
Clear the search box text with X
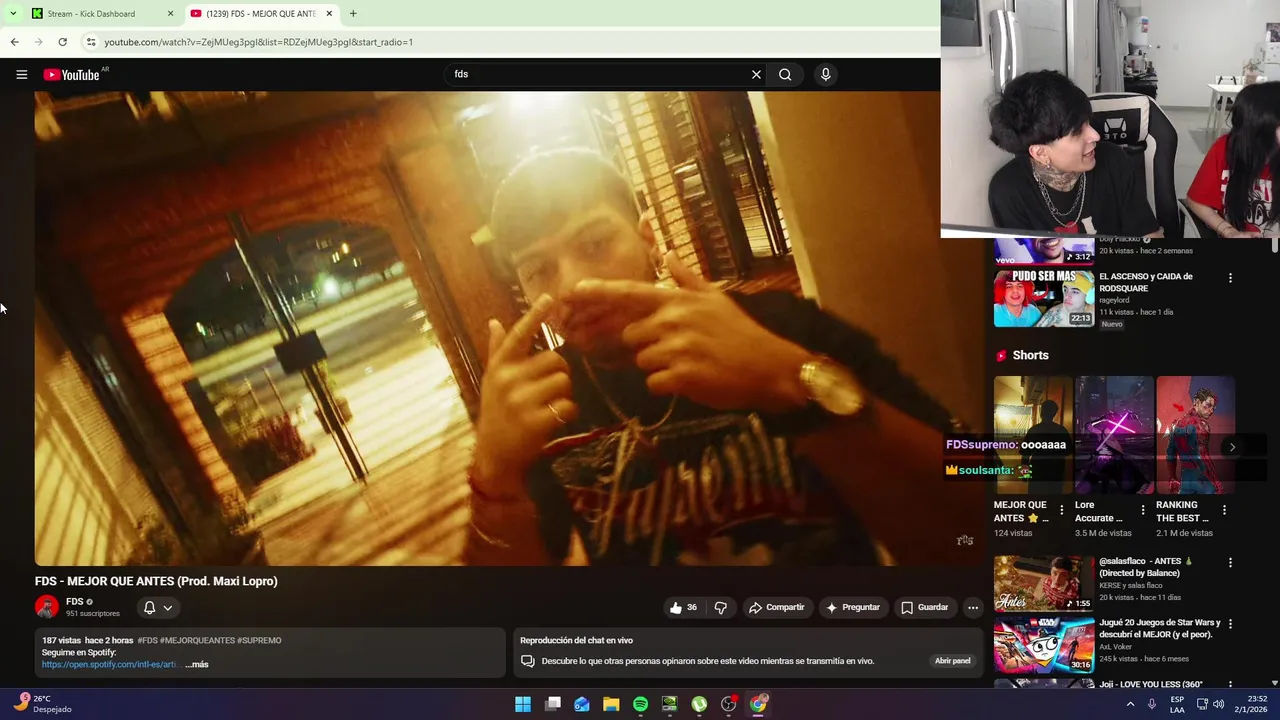pyautogui.click(x=756, y=74)
